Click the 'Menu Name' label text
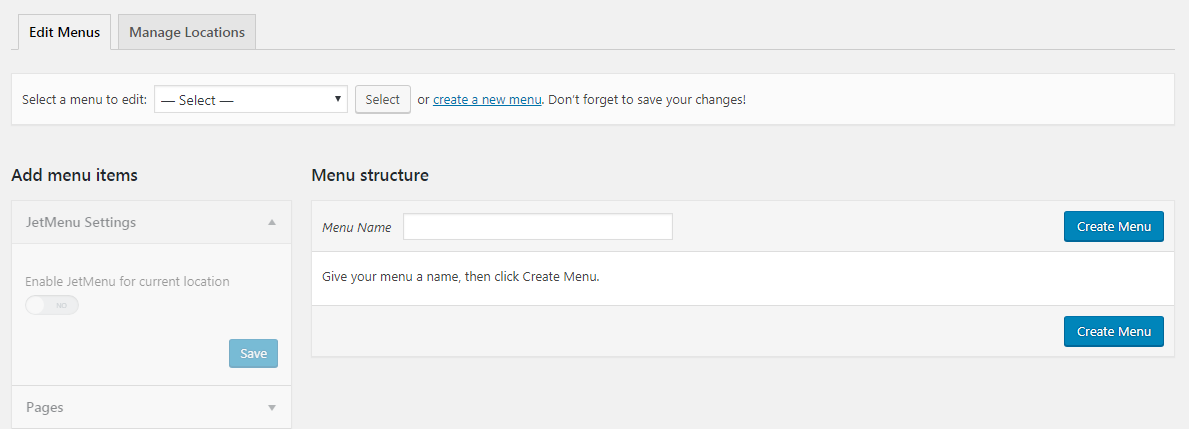1189x429 pixels. click(356, 228)
